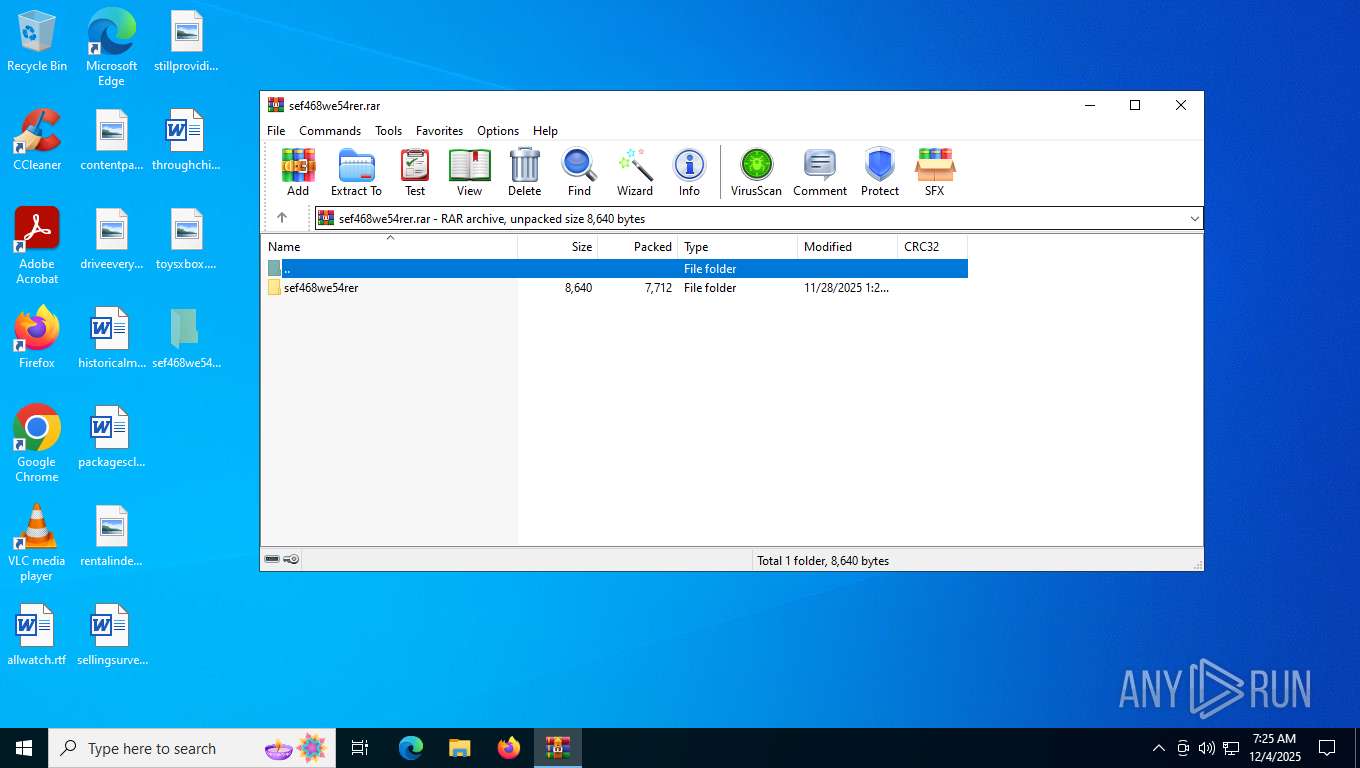Click the WinRAR taskbar button
This screenshot has height=768, width=1360.
click(557, 748)
